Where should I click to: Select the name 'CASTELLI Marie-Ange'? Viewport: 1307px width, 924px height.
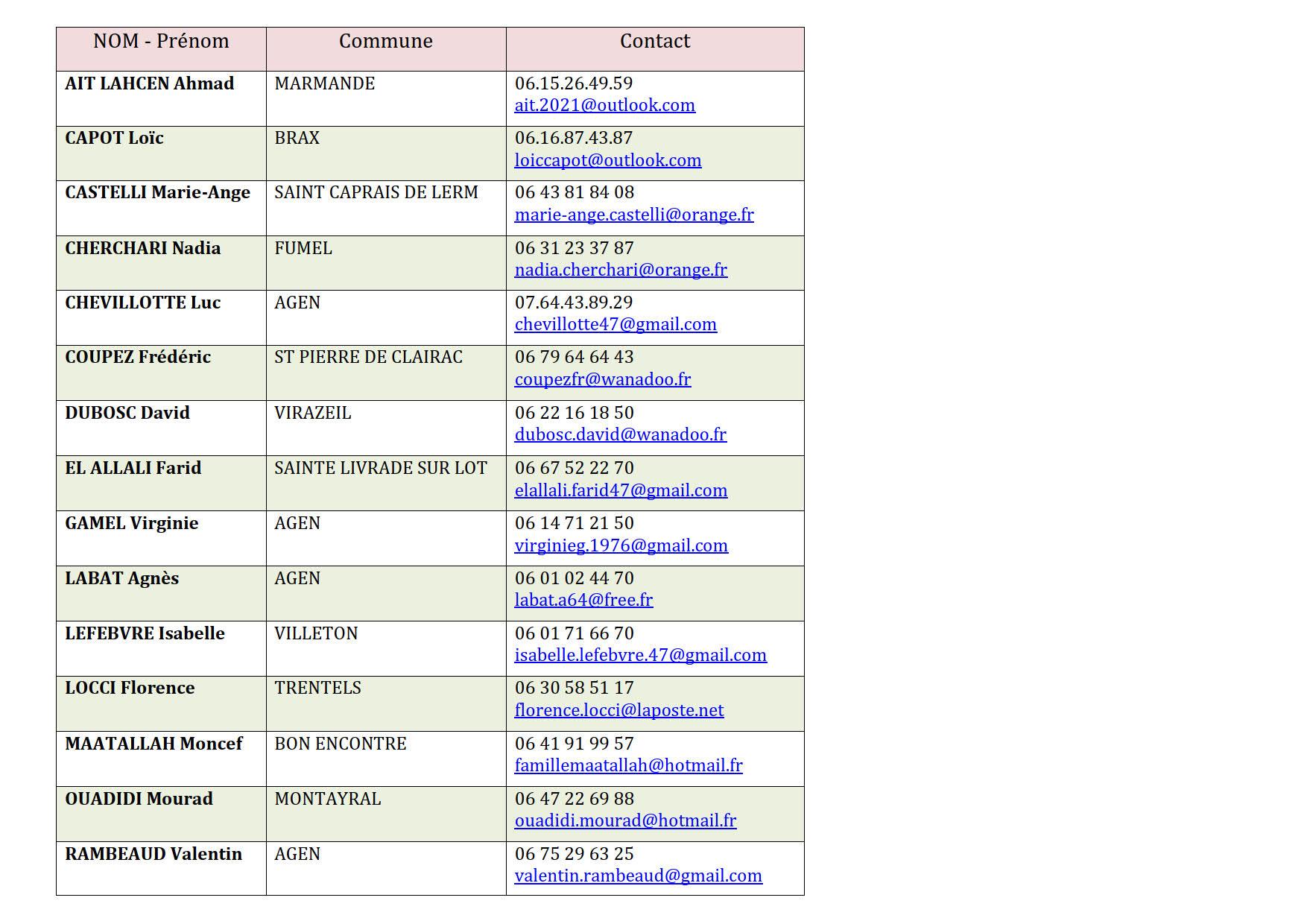[x=157, y=193]
